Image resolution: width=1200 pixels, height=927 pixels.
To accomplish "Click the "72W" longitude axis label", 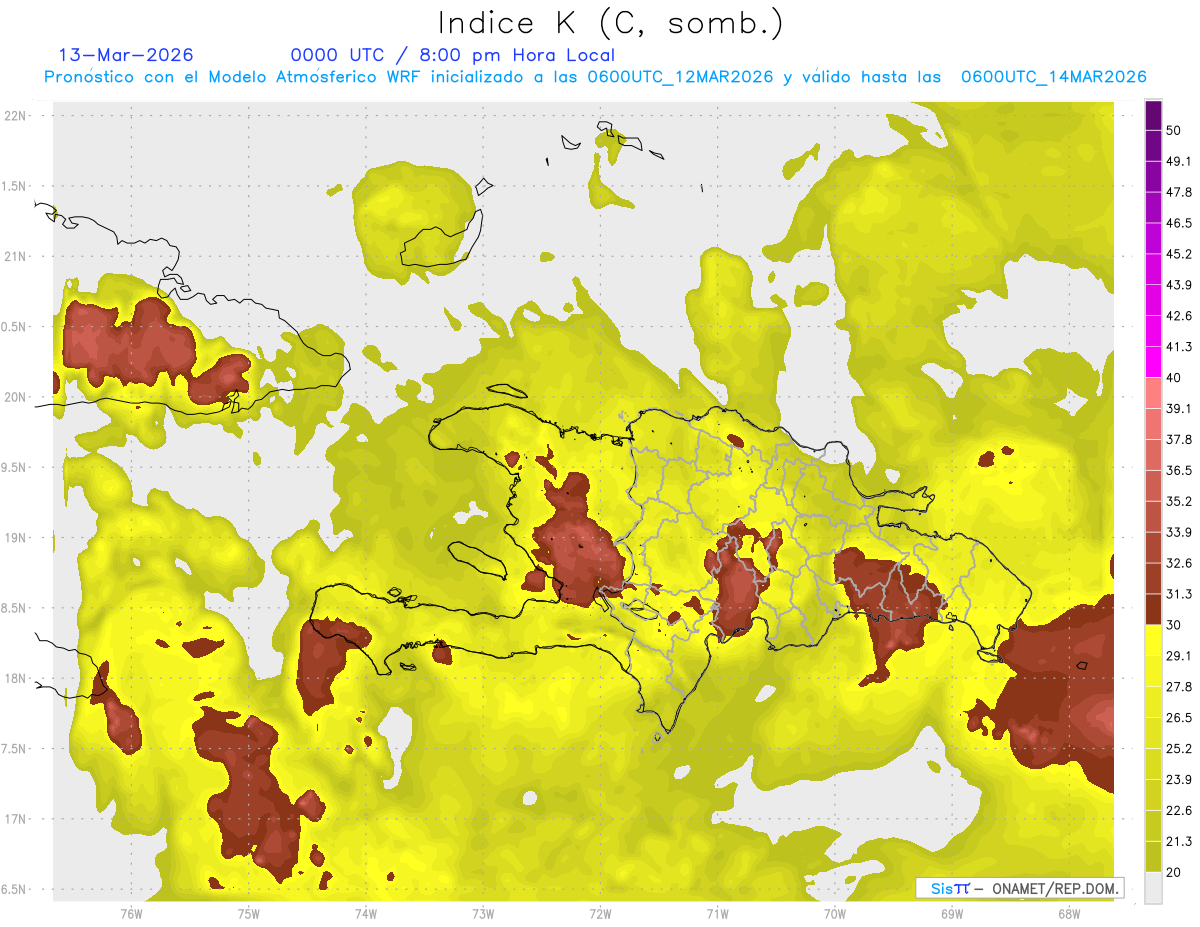I will (600, 914).
